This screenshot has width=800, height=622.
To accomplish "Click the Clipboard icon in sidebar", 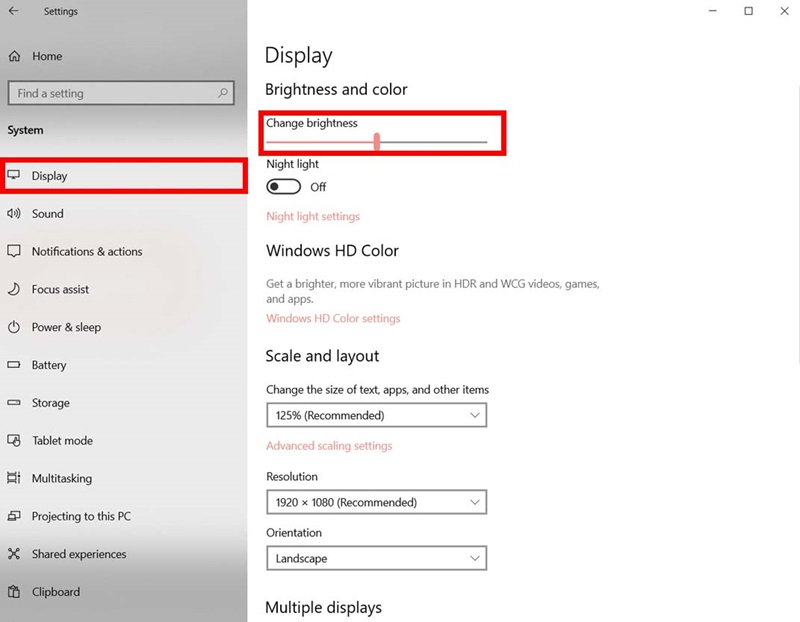I will coord(14,592).
